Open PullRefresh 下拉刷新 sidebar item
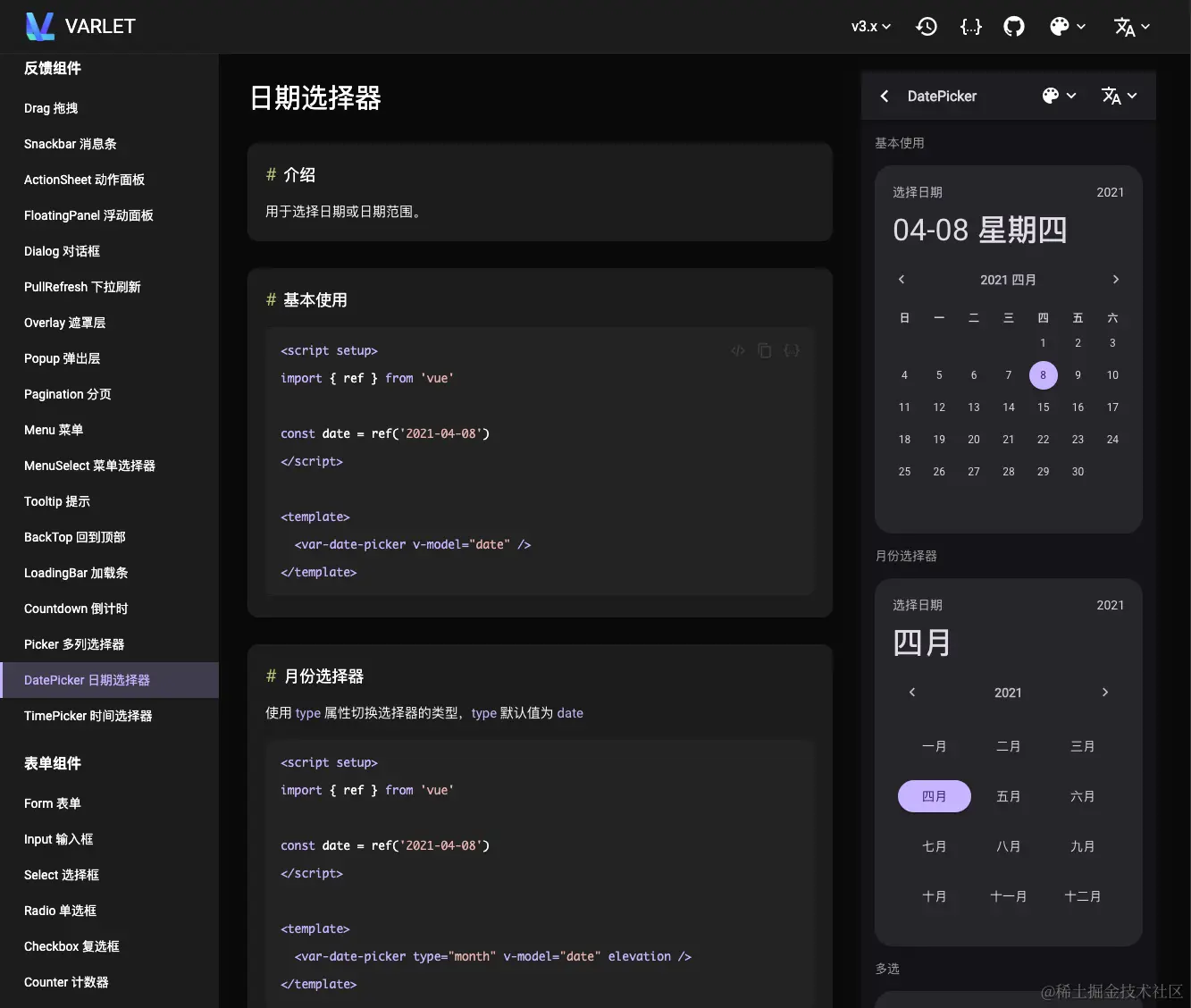This screenshot has width=1191, height=1008. pyautogui.click(x=109, y=287)
